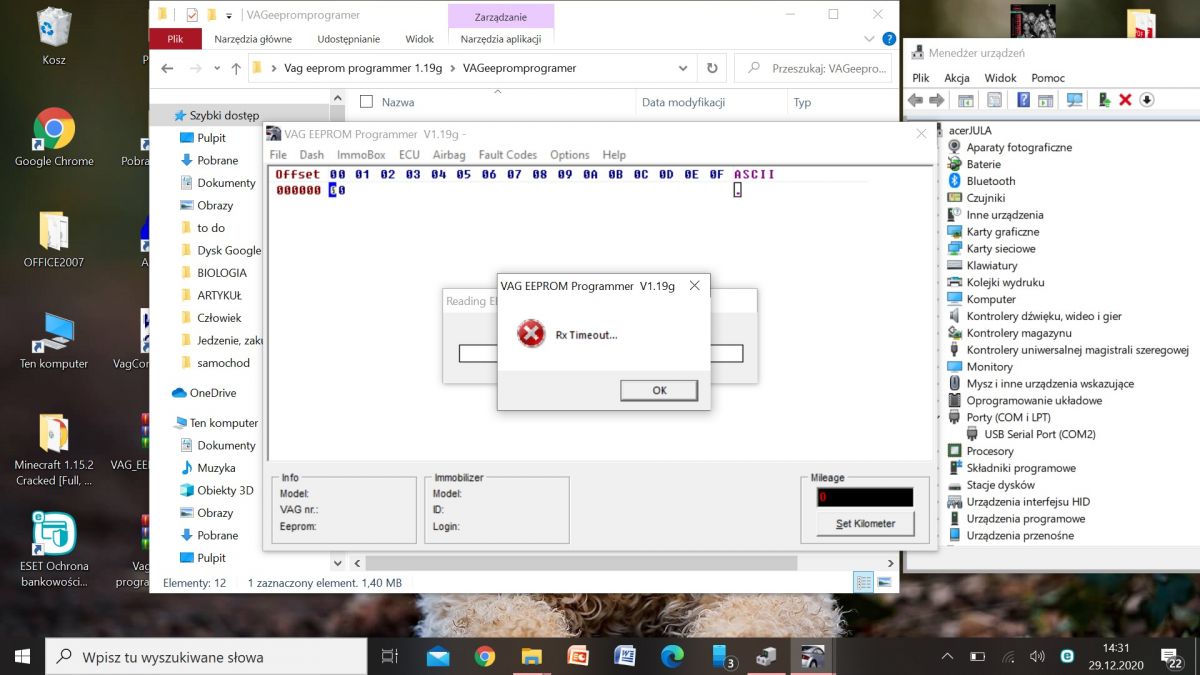Screen dimensions: 1200x675
Task: Open Properties icon in Device Manager toolbar
Action: 994,100
